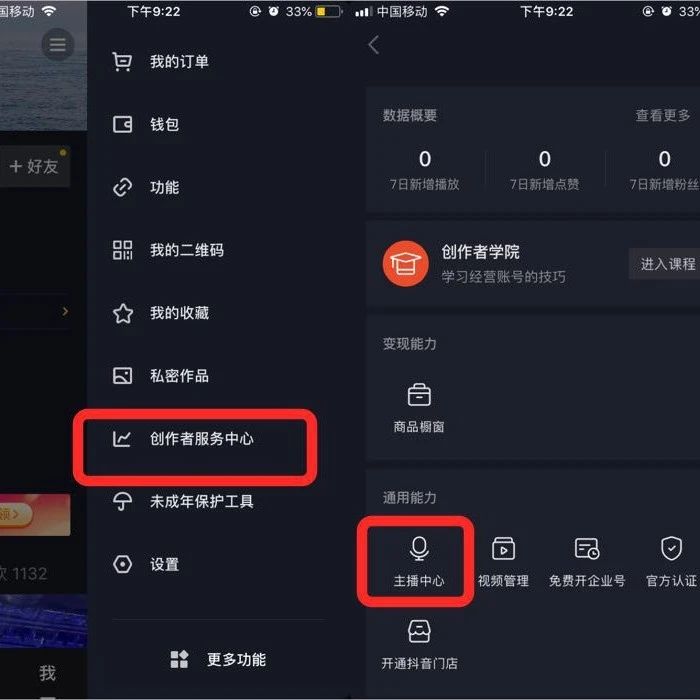The width and height of the screenshot is (700, 700).
Task: Expand 更多功能 at the bottom
Action: (x=218, y=659)
